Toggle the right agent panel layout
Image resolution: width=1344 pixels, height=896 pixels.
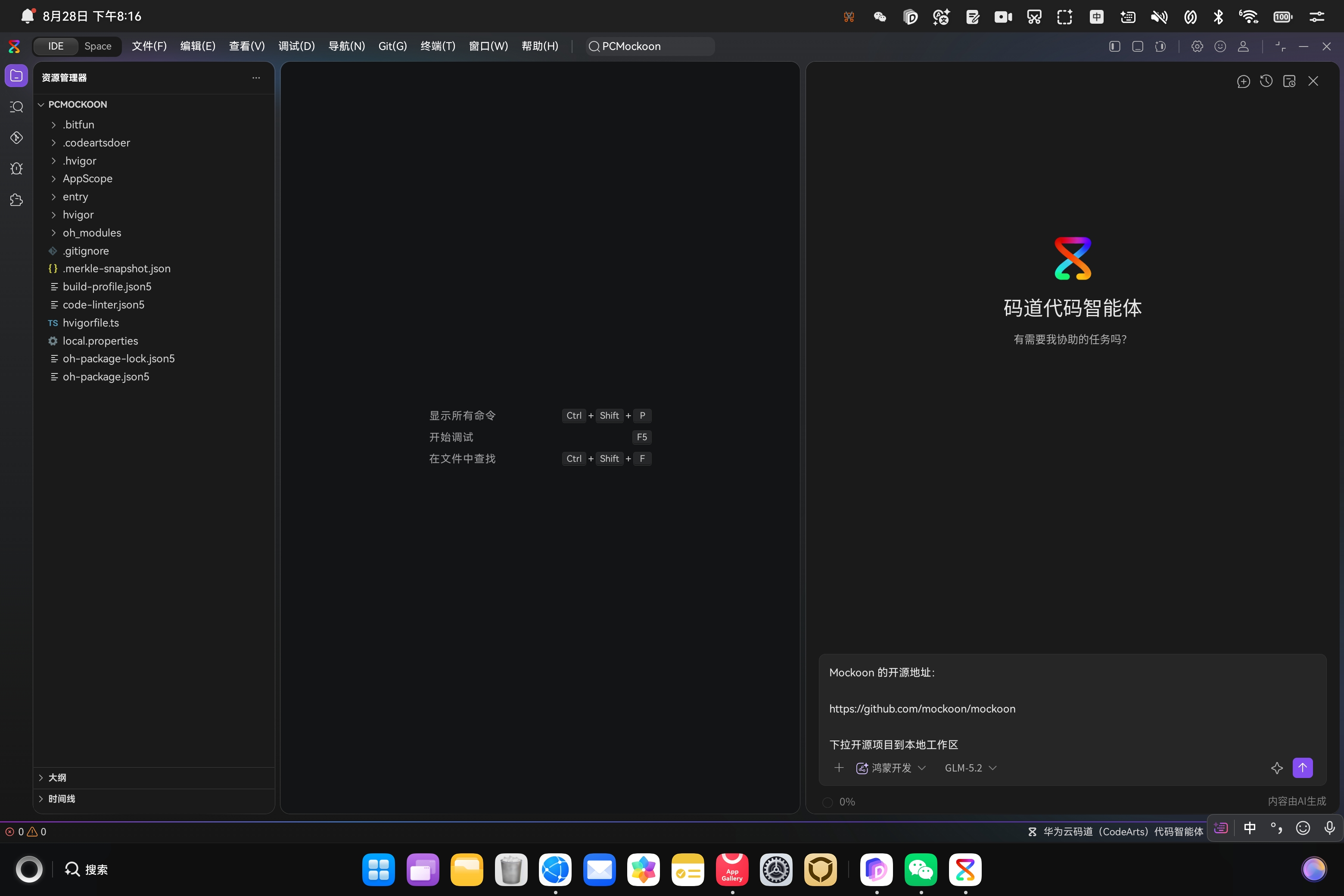click(1160, 46)
